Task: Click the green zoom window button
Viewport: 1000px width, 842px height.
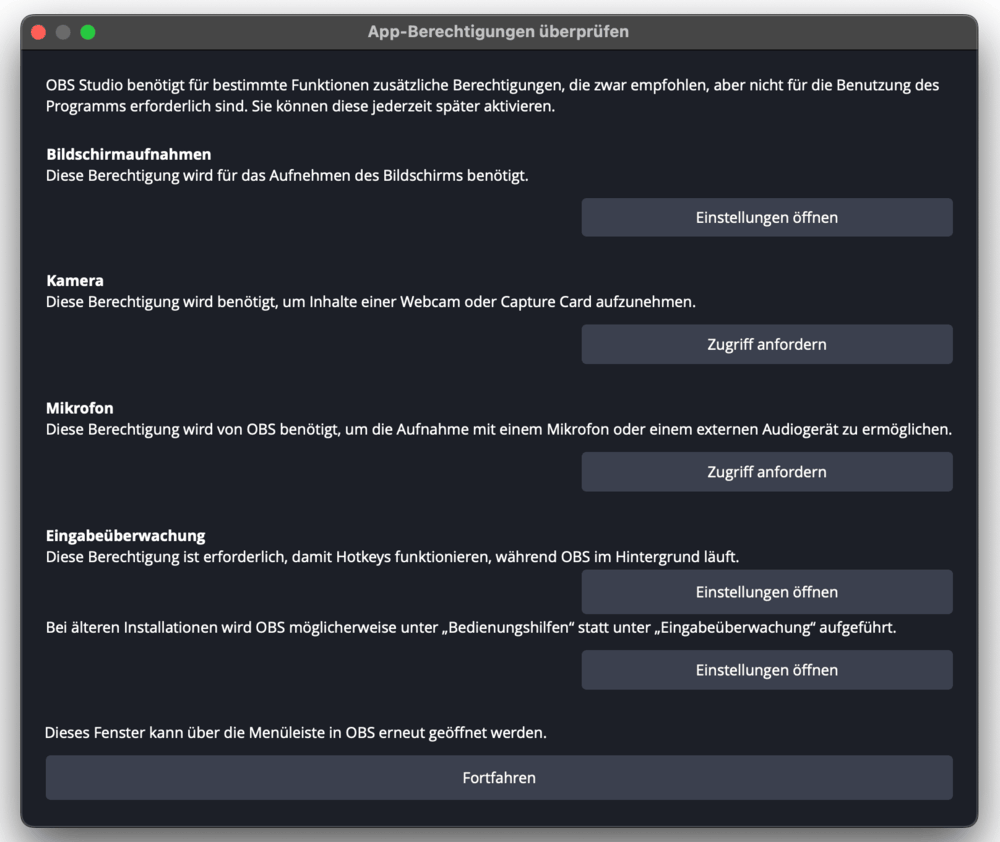Action: (x=88, y=32)
